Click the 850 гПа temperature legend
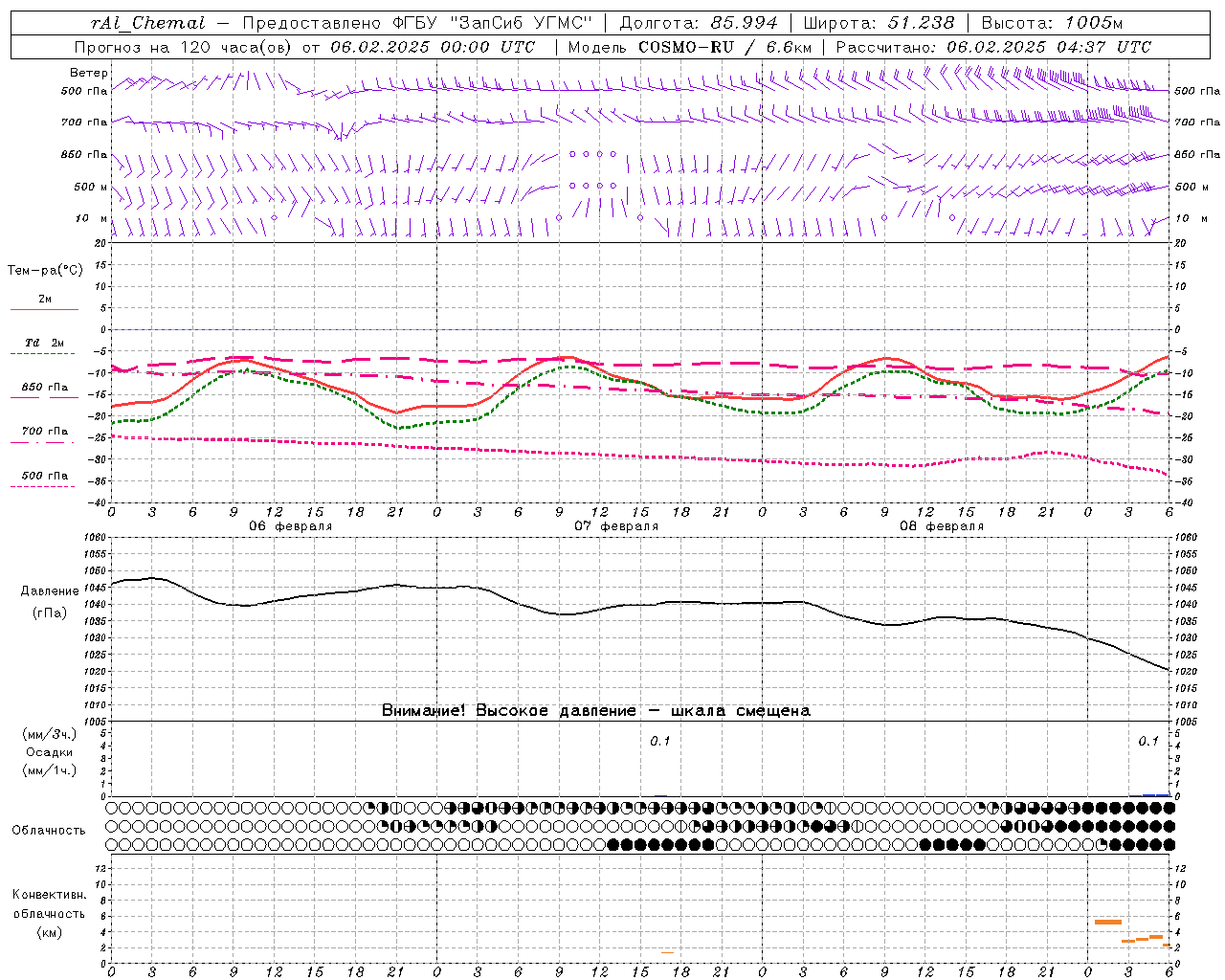The width and height of the screenshot is (1225, 980). pyautogui.click(x=44, y=391)
